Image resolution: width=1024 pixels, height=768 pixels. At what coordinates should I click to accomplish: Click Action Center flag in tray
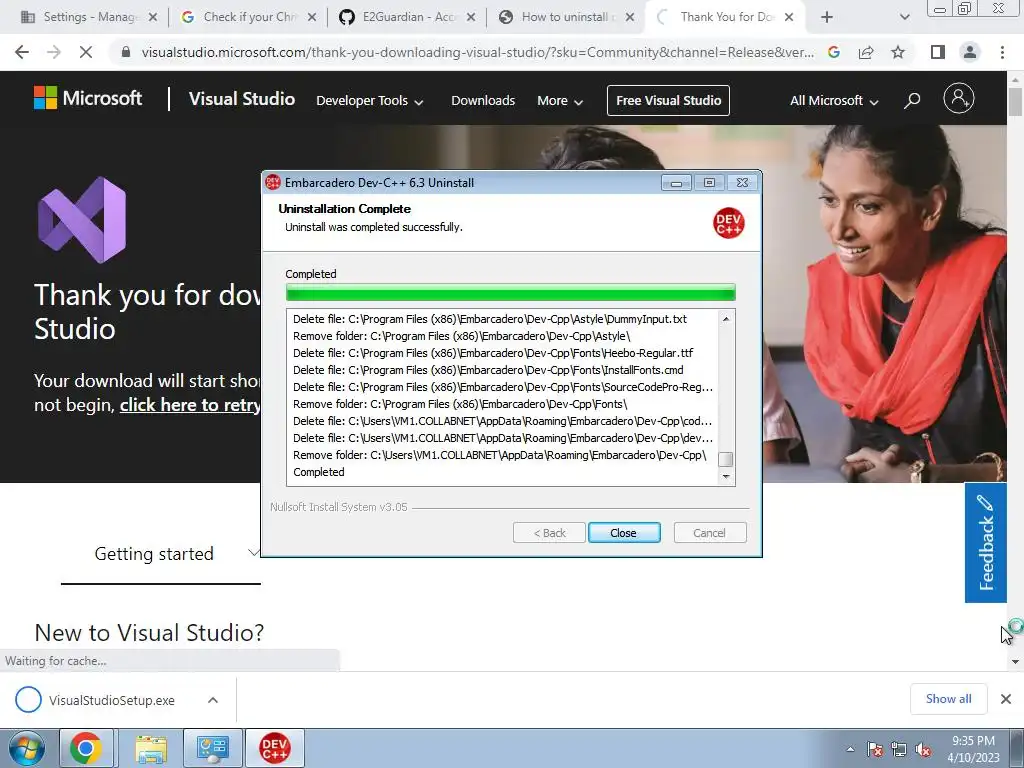(875, 749)
